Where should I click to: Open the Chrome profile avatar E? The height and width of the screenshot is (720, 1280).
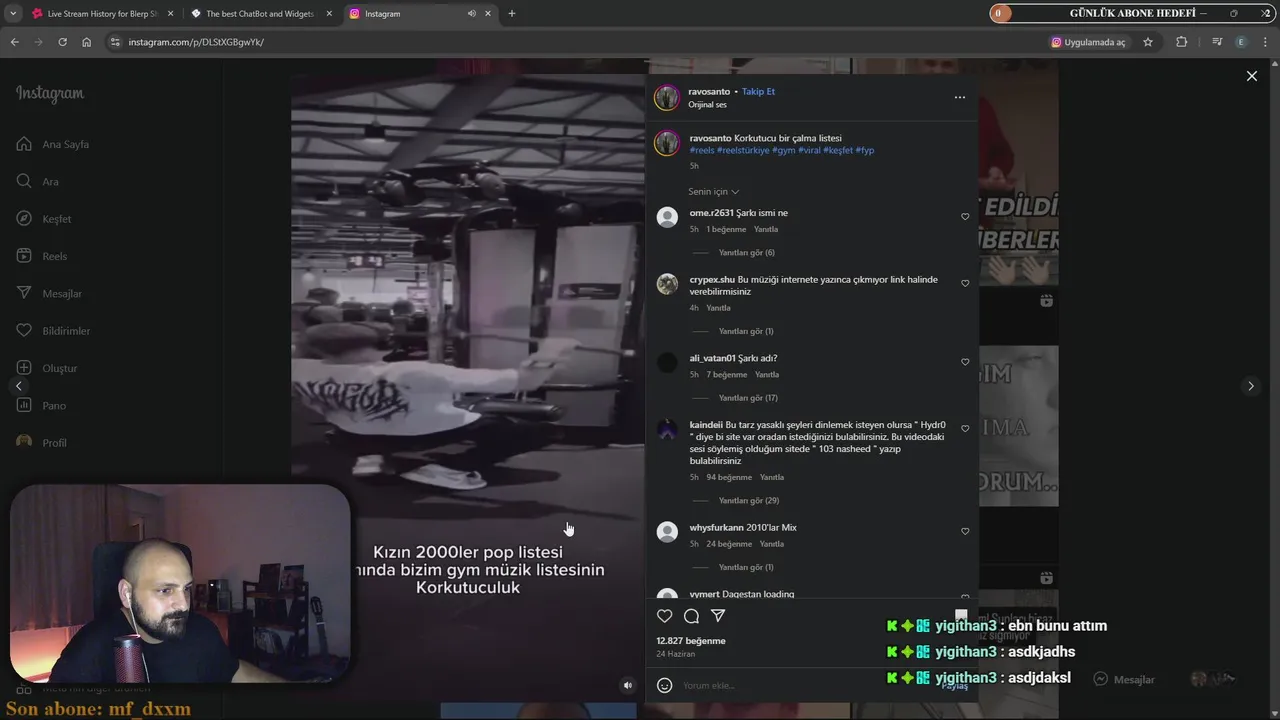pyautogui.click(x=1241, y=42)
